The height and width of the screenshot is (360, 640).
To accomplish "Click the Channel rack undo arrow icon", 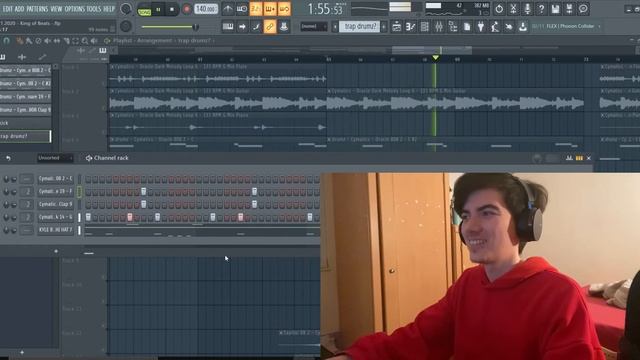I will click(x=8, y=158).
